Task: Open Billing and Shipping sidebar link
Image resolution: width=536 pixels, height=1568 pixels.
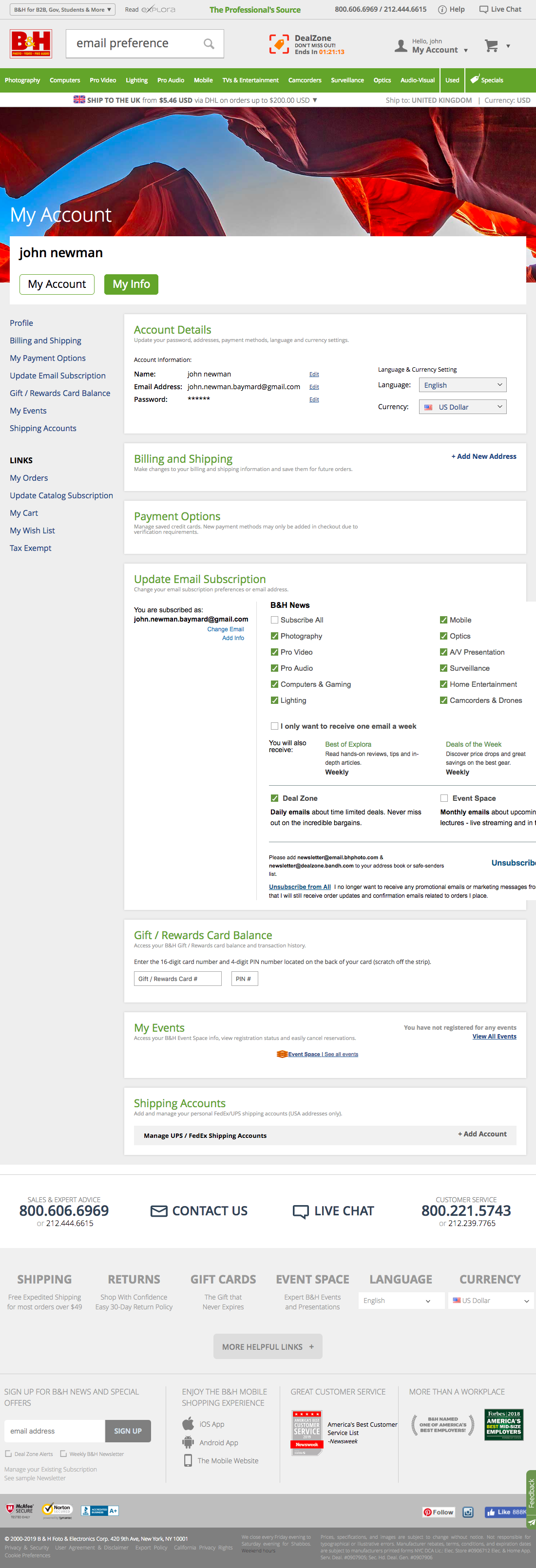Action: [46, 341]
